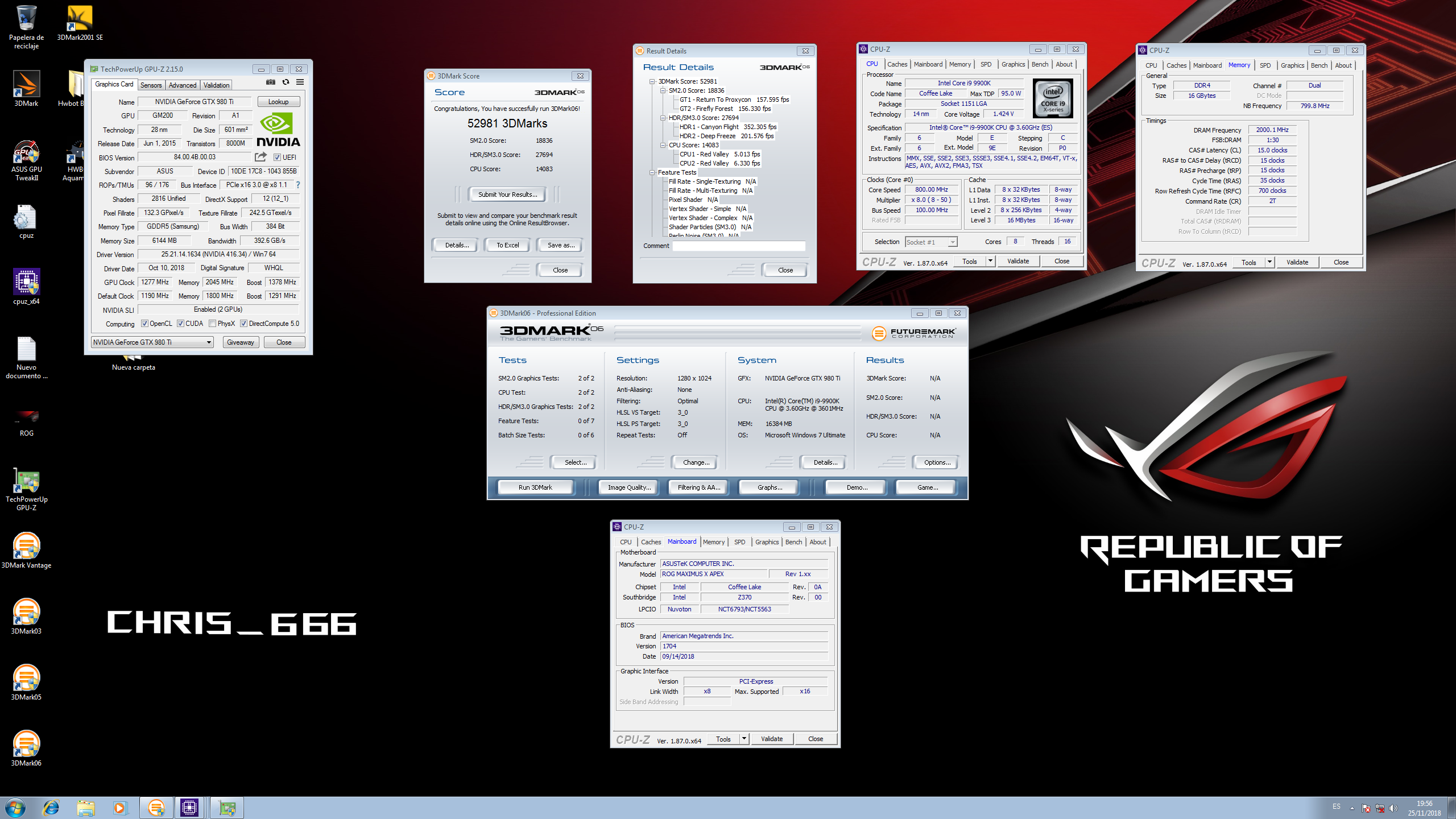Click Validate in the Memory CPU-Z window

(x=1297, y=262)
